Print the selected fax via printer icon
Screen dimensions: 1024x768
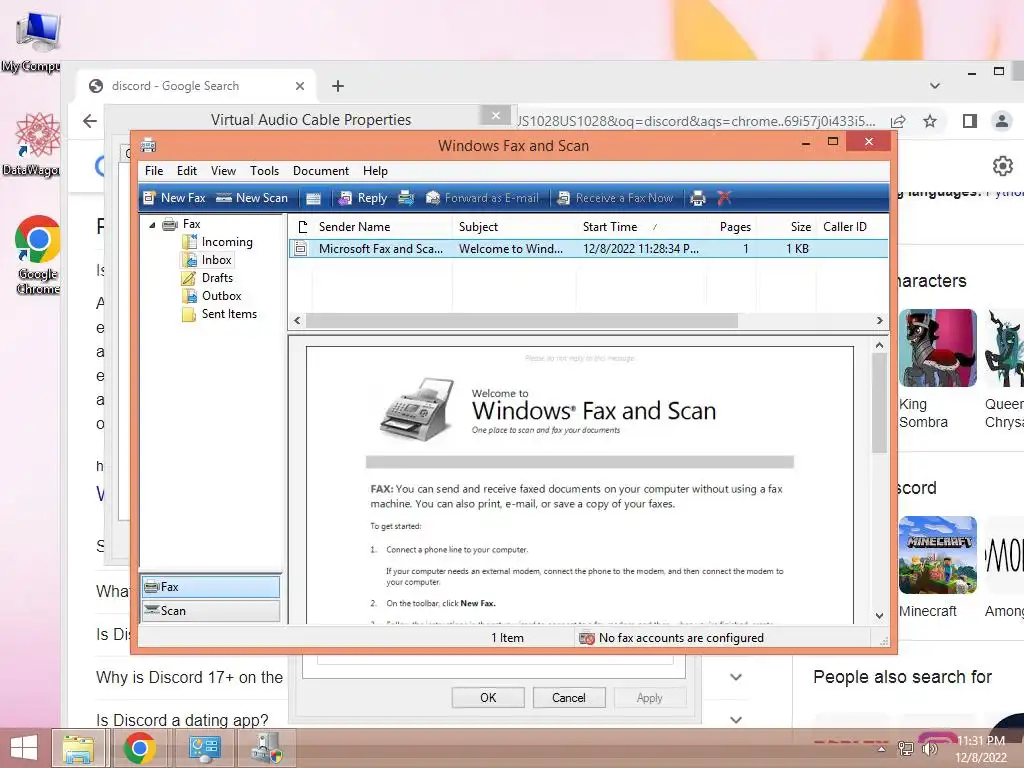pos(698,198)
